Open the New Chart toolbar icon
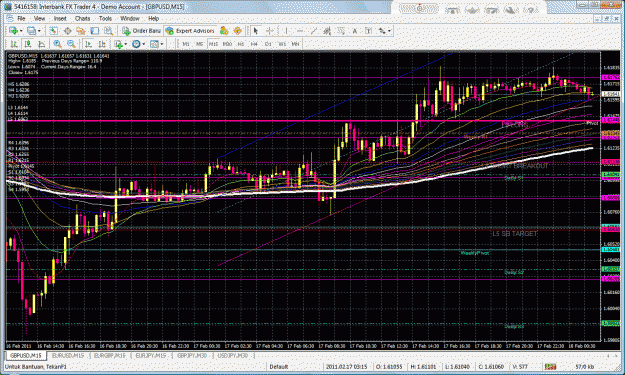This screenshot has height=375, width=625. 13,31
